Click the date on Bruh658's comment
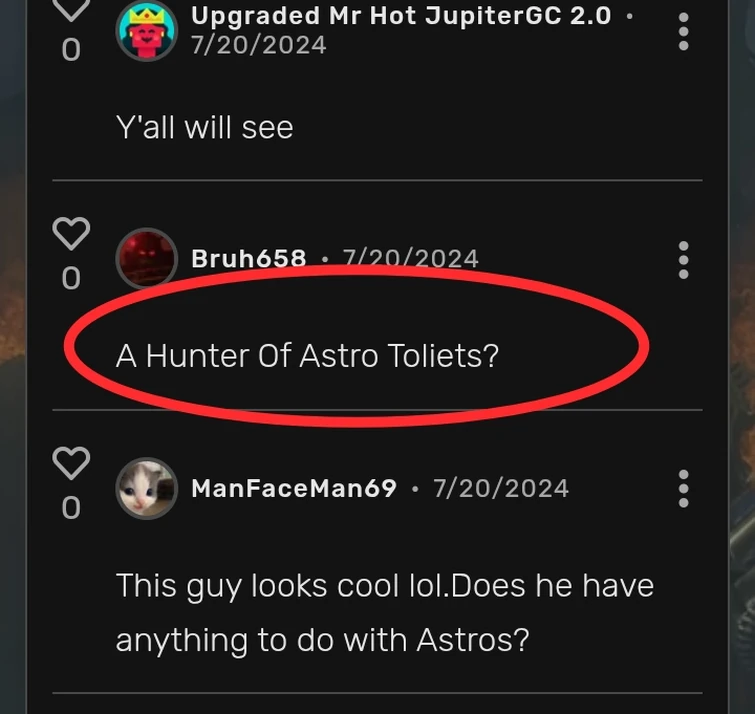755x714 pixels. 410,259
